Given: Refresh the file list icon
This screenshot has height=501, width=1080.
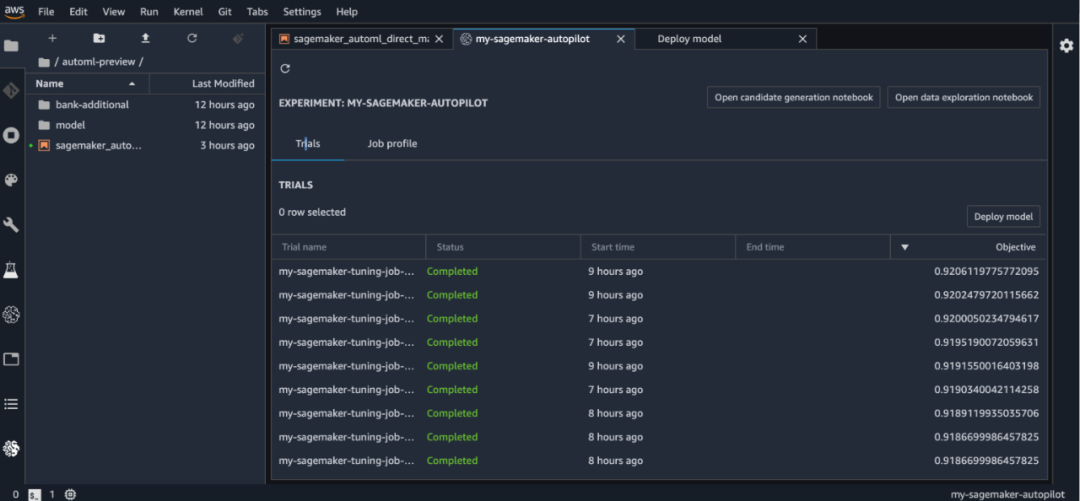Looking at the screenshot, I should (192, 39).
